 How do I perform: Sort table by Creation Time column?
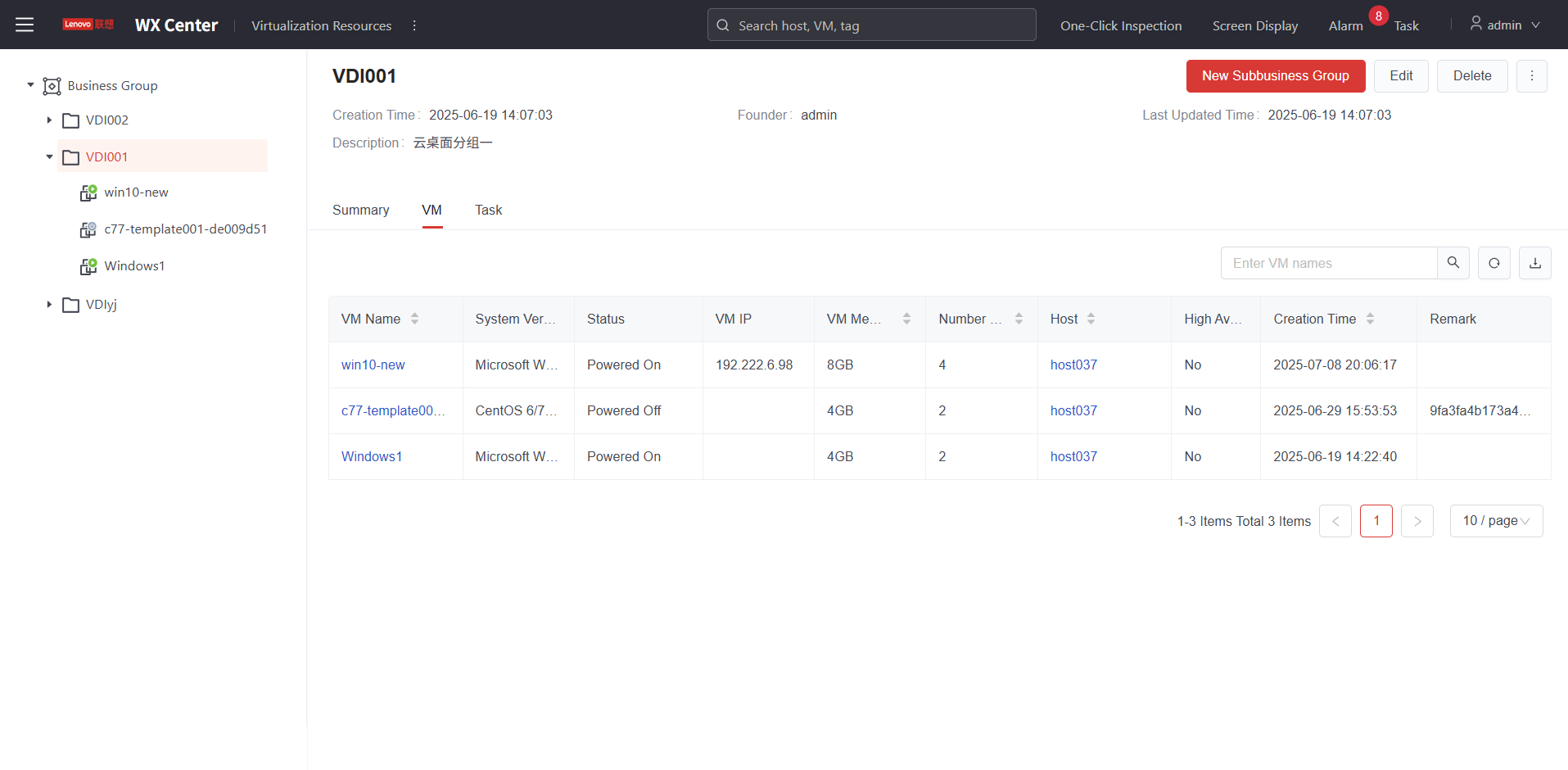1370,319
